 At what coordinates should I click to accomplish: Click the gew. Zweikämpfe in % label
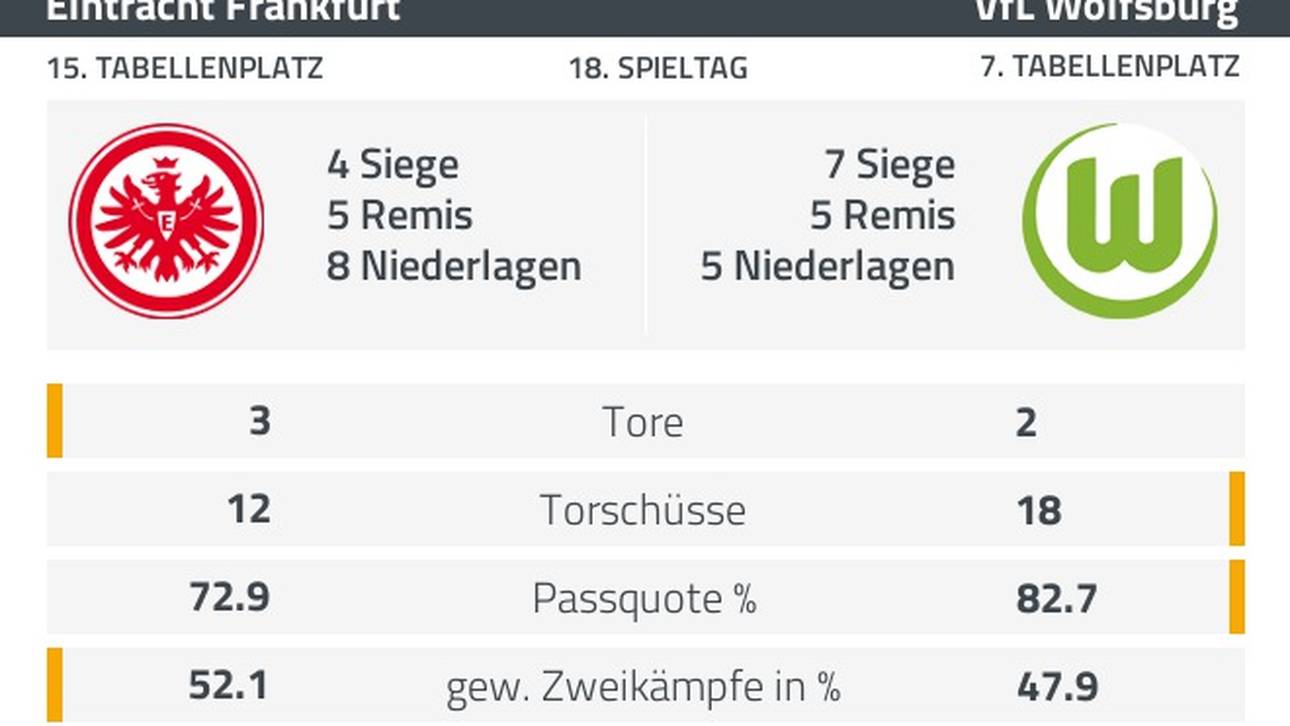[x=643, y=686]
